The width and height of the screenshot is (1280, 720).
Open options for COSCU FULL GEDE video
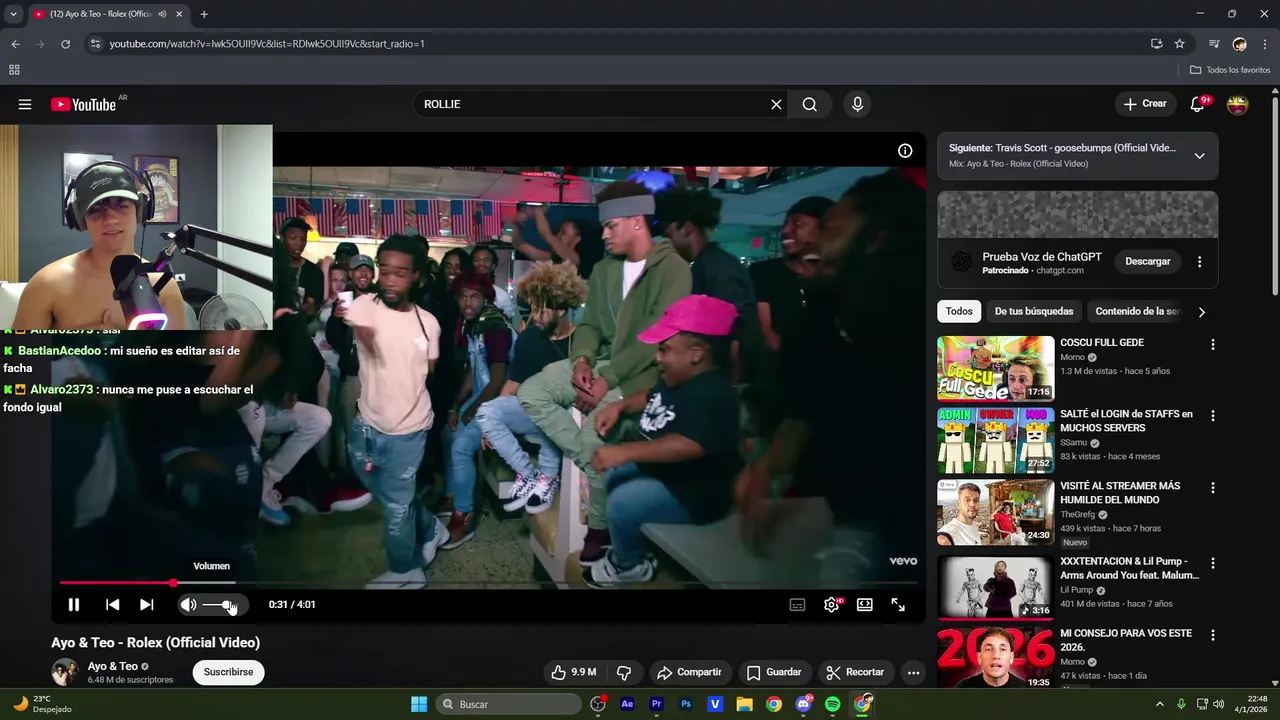click(x=1213, y=344)
